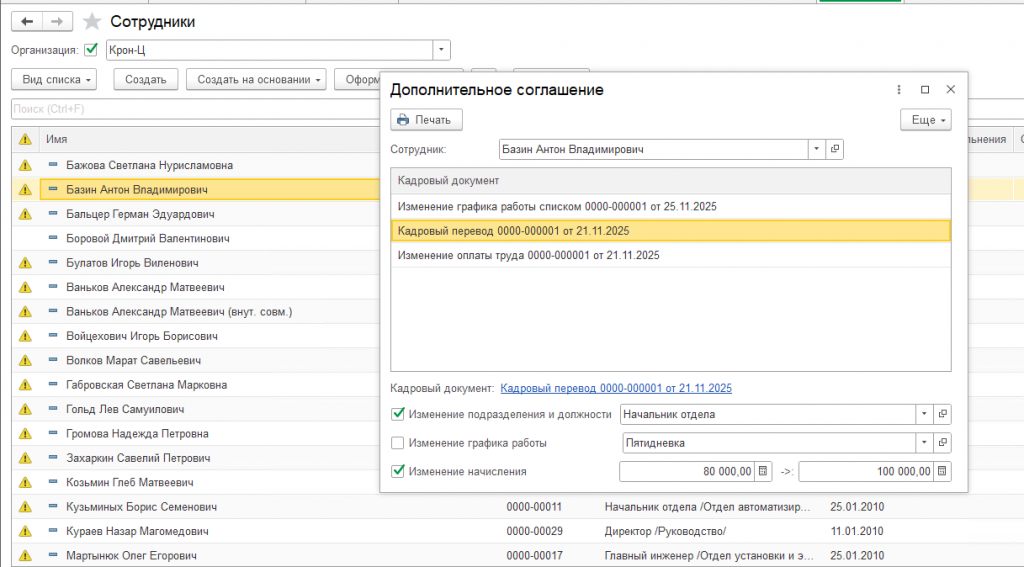Select Изменение графика работы списком row
Image resolution: width=1024 pixels, height=567 pixels.
click(x=557, y=206)
